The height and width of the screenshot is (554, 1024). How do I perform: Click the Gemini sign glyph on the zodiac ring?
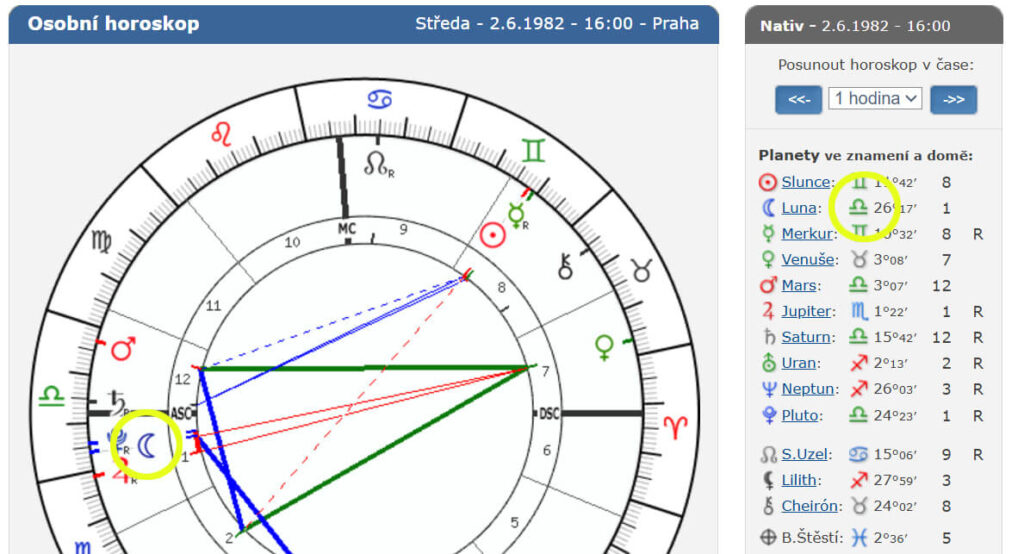click(x=533, y=151)
